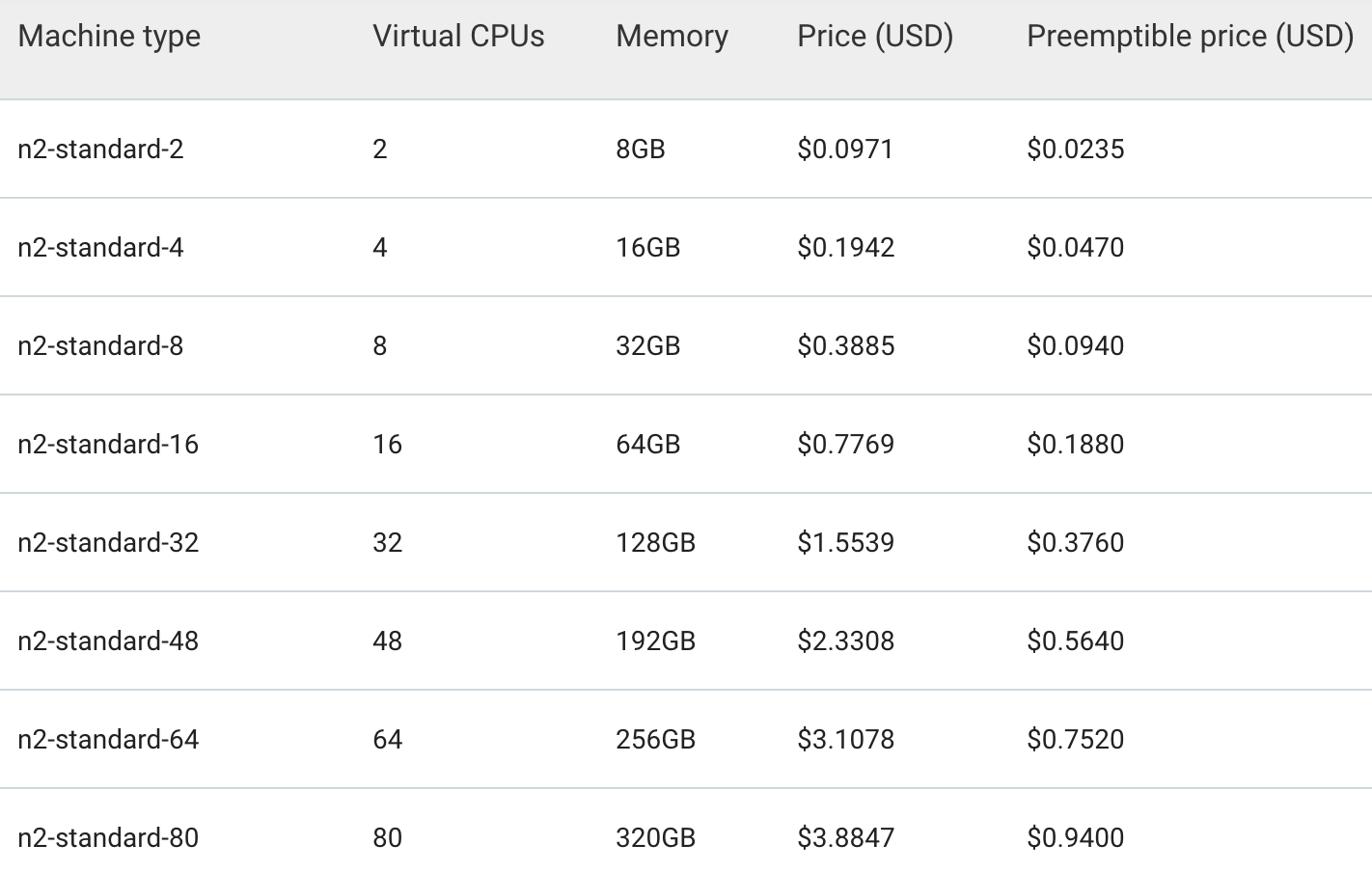Image resolution: width=1372 pixels, height=872 pixels.
Task: Click the 32GB memory cell
Action: pyautogui.click(x=648, y=346)
